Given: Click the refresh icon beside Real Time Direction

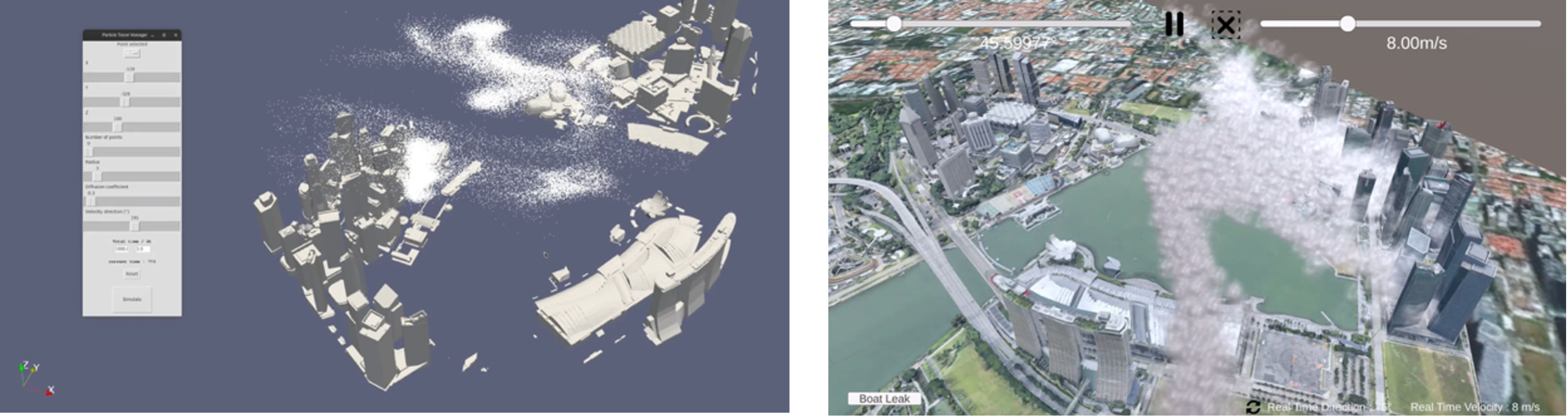Looking at the screenshot, I should 1253,407.
